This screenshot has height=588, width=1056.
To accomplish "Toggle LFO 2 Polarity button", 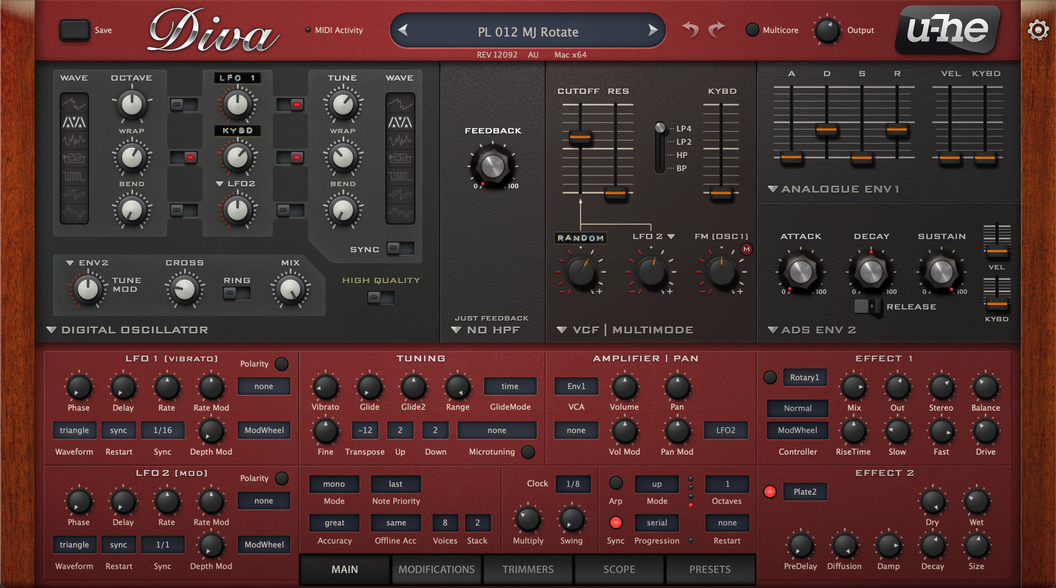I will point(282,478).
